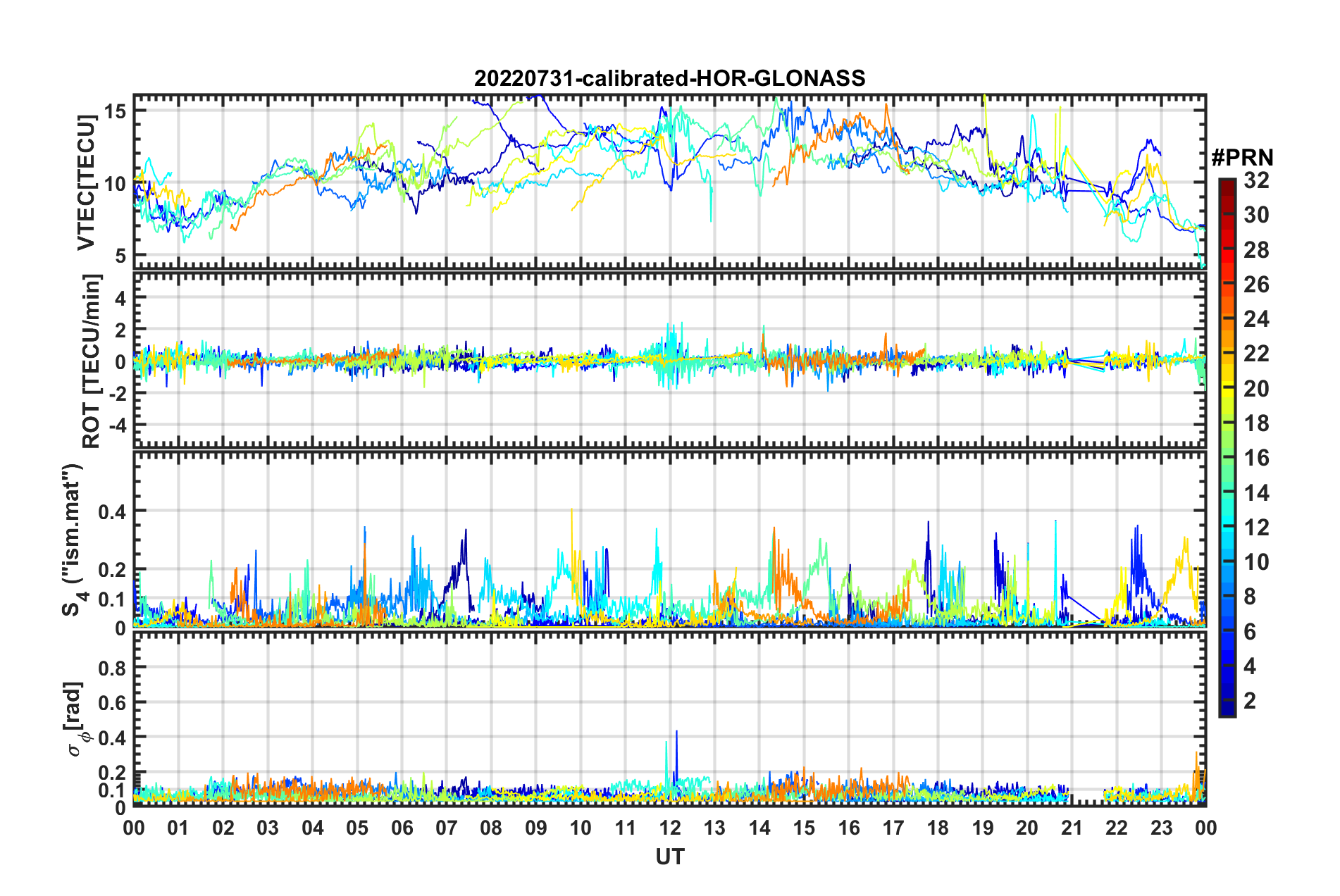Click x-axis hour tick "15"
The width and height of the screenshot is (1340, 896).
[x=804, y=828]
